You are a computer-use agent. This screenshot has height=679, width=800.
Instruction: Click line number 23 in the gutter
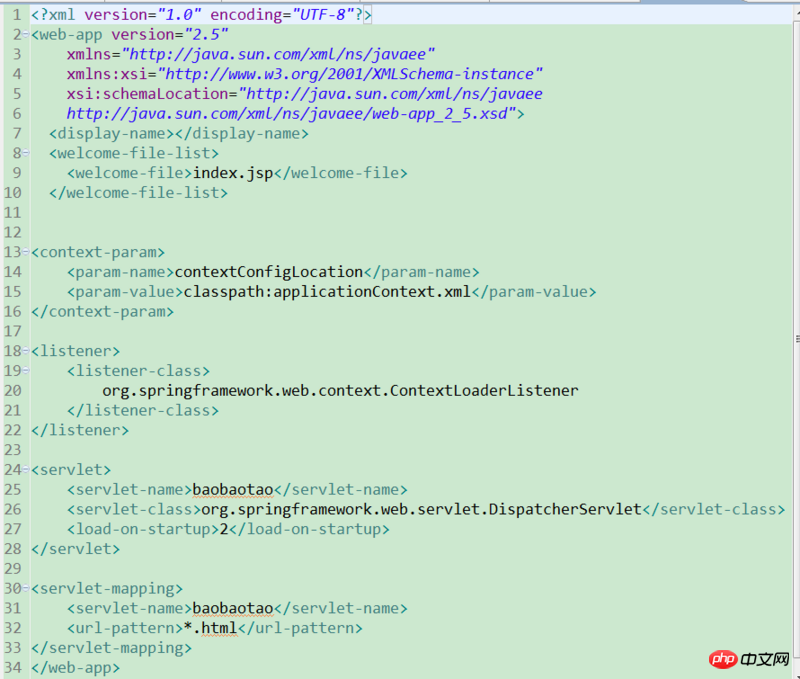click(13, 450)
